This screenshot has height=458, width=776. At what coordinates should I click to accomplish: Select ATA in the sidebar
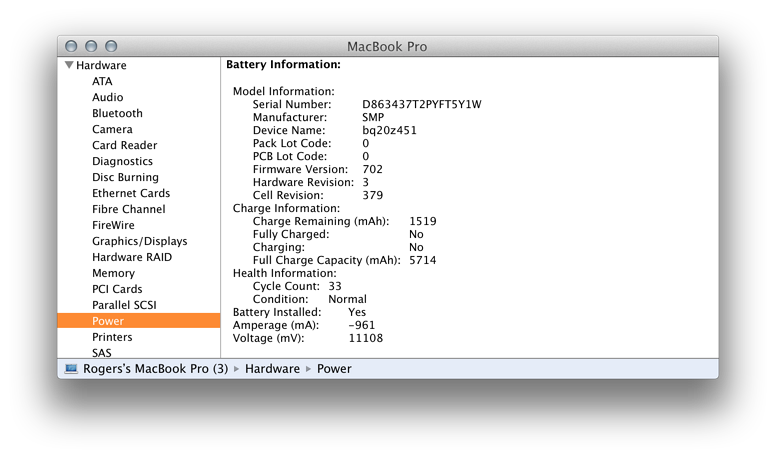tap(102, 81)
